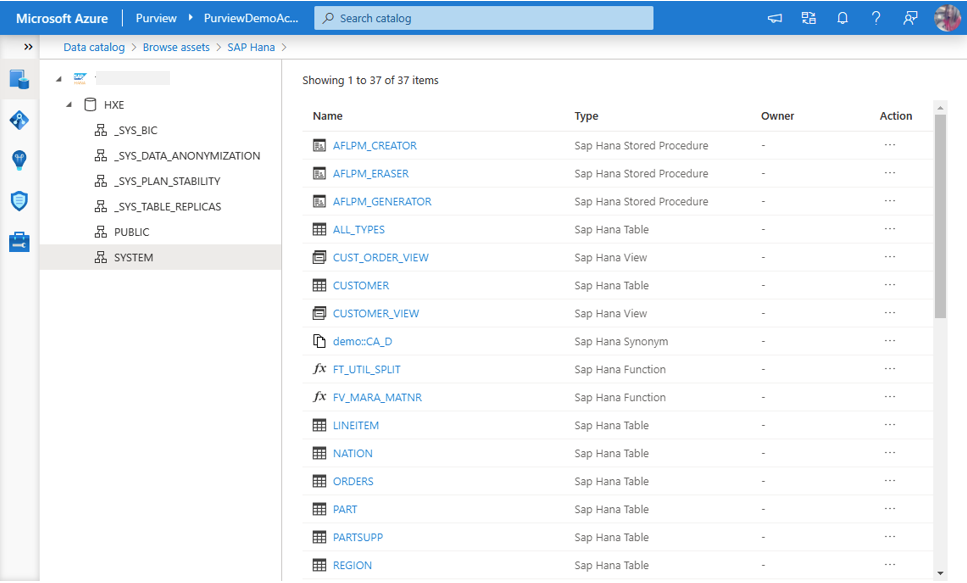Open action menu for AFLPM_CREATOR row
The image size is (967, 583).
[x=889, y=145]
